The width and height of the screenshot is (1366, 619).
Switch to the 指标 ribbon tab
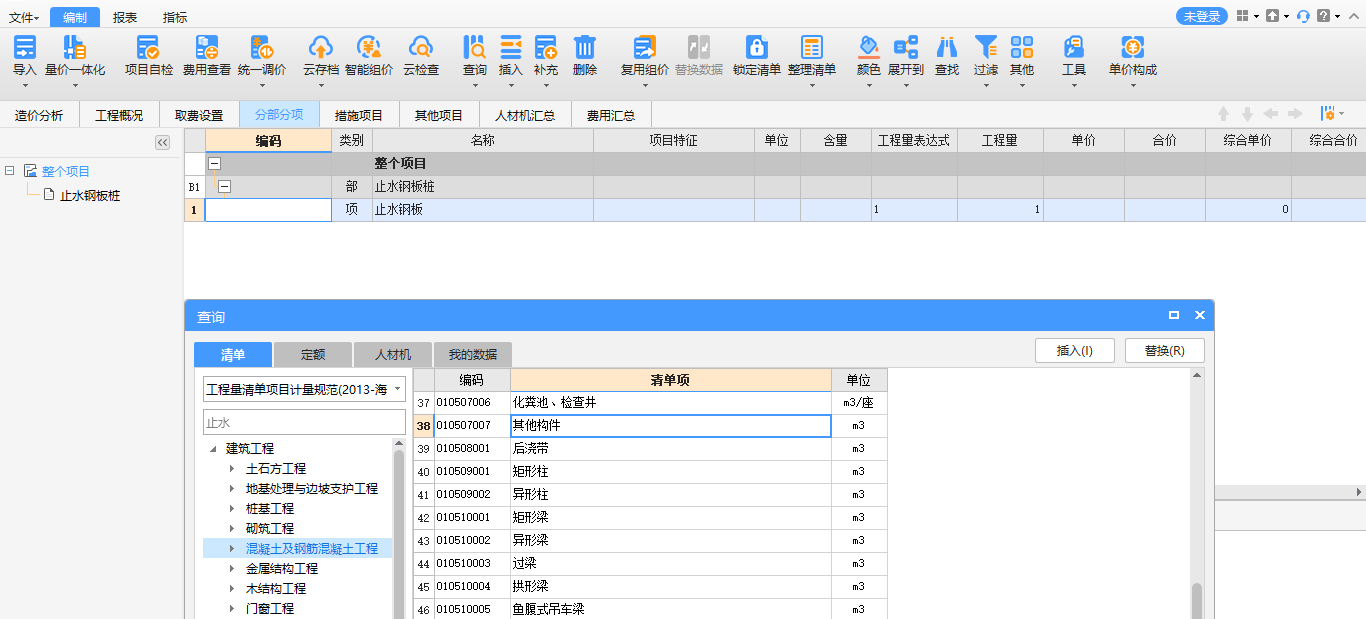(x=174, y=17)
